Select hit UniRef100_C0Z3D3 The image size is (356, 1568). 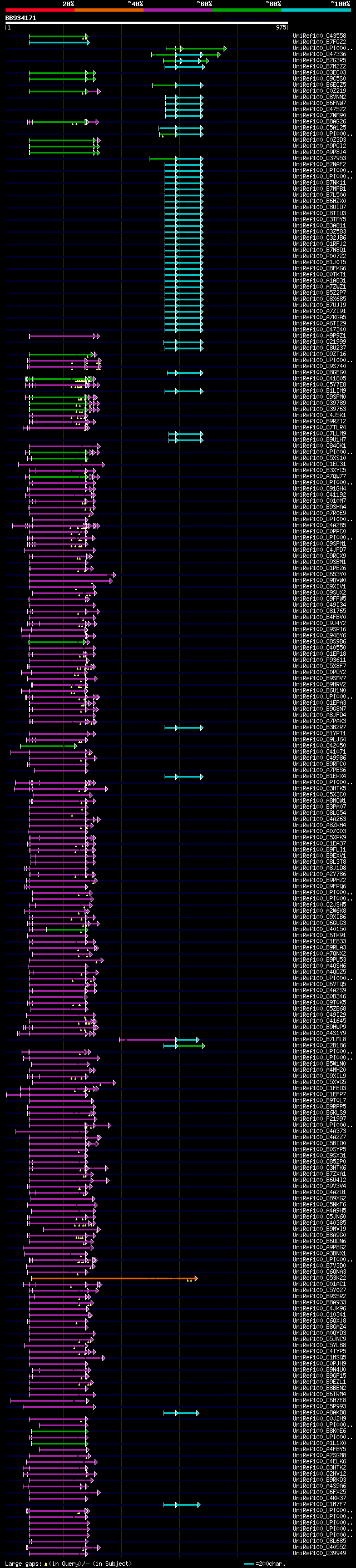[319, 140]
